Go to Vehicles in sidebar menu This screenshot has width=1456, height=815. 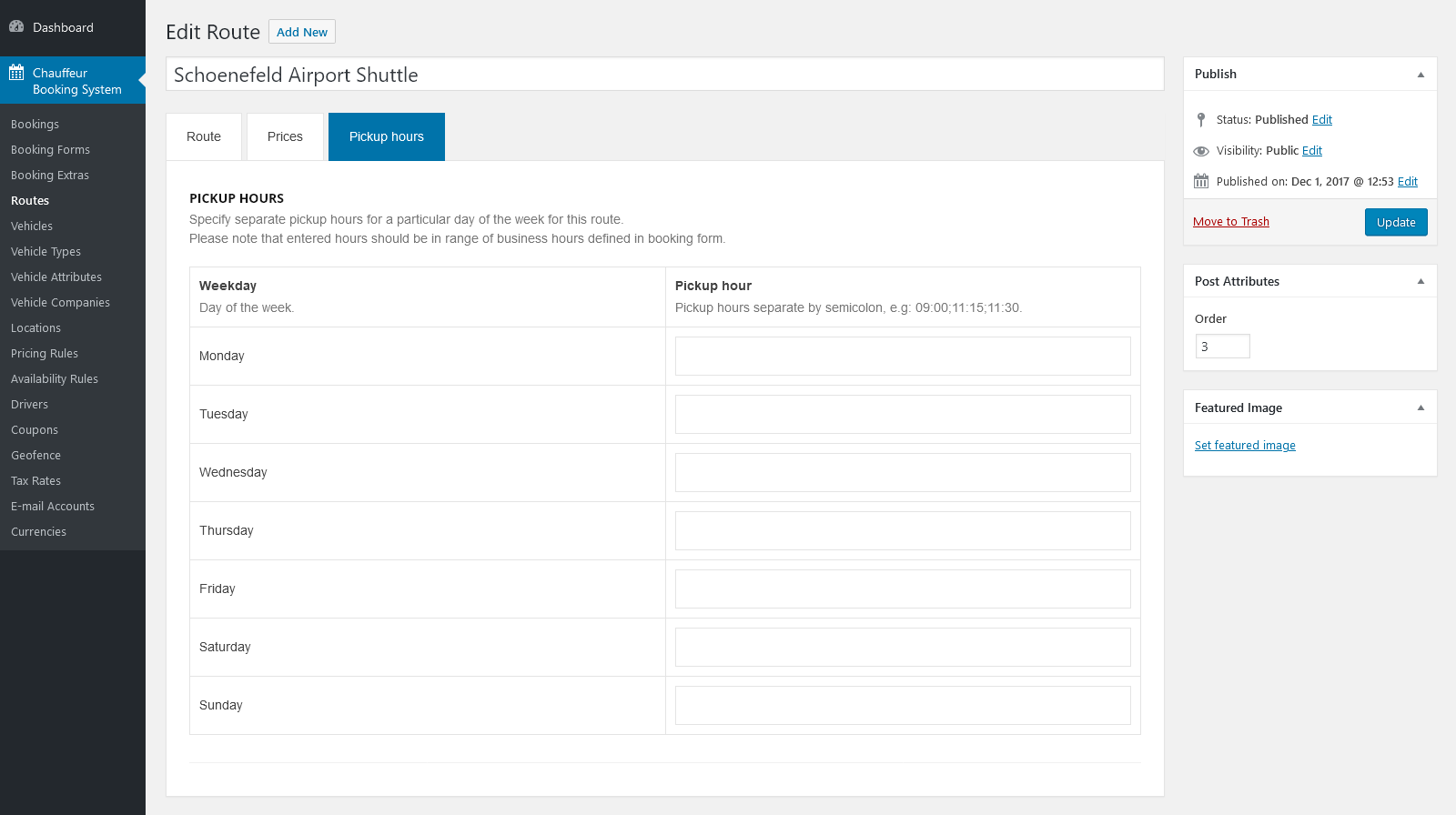point(32,226)
